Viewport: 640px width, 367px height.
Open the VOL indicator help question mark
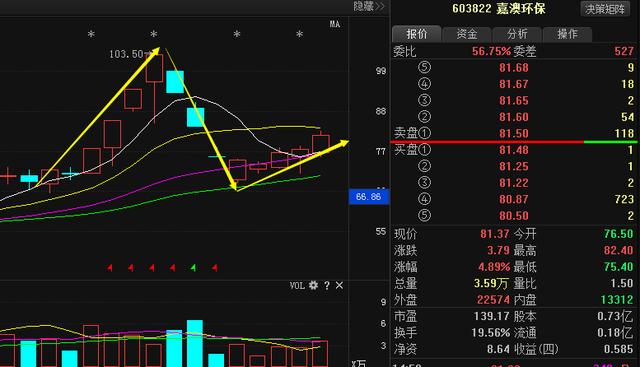point(327,286)
